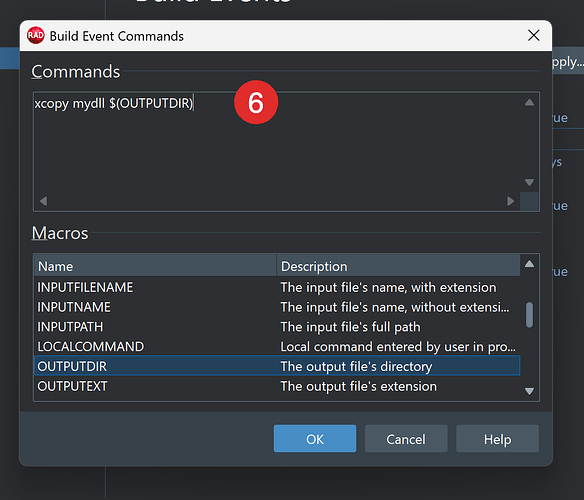Click the RAD Studio logo icon
The height and width of the screenshot is (500, 584).
pyautogui.click(x=36, y=35)
